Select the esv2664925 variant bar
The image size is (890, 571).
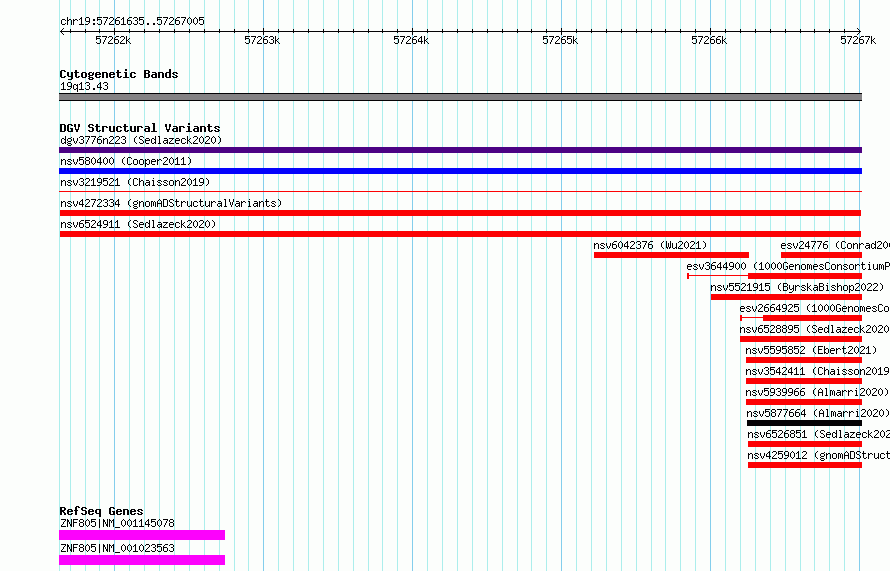tap(801, 318)
